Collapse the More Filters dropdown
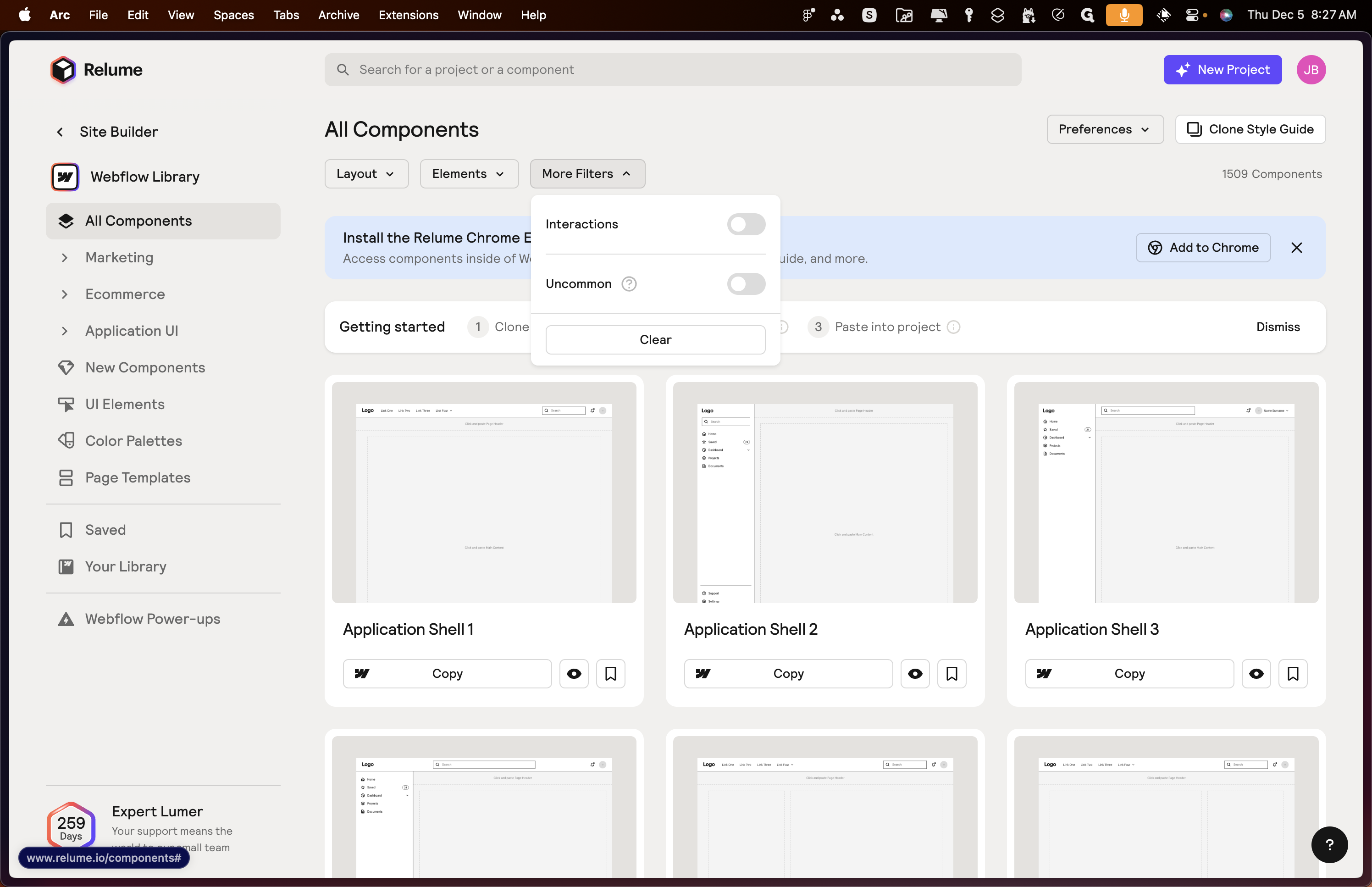This screenshot has width=1372, height=887. click(586, 174)
